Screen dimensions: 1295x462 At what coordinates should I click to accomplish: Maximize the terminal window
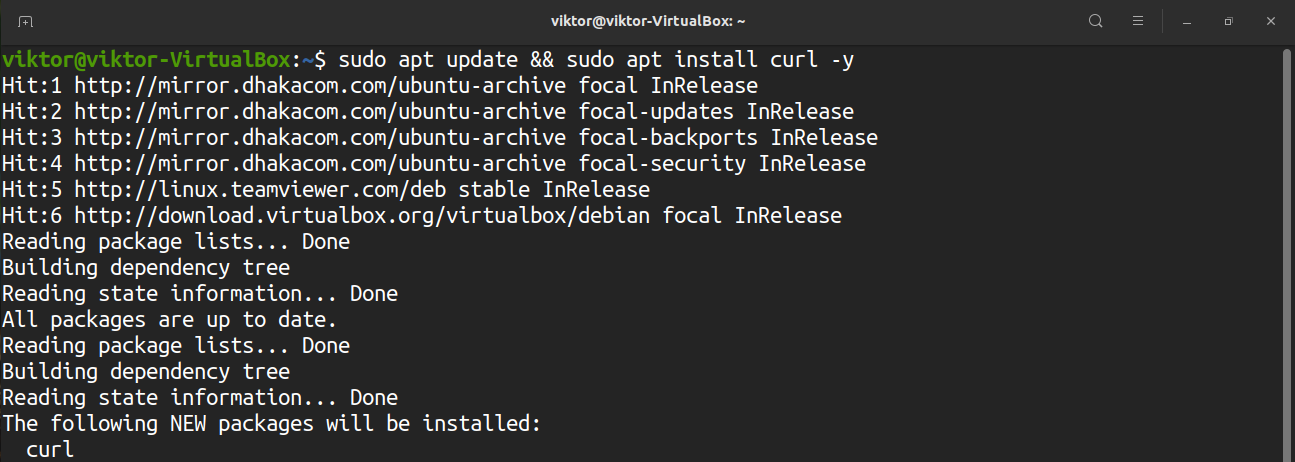[x=1229, y=21]
